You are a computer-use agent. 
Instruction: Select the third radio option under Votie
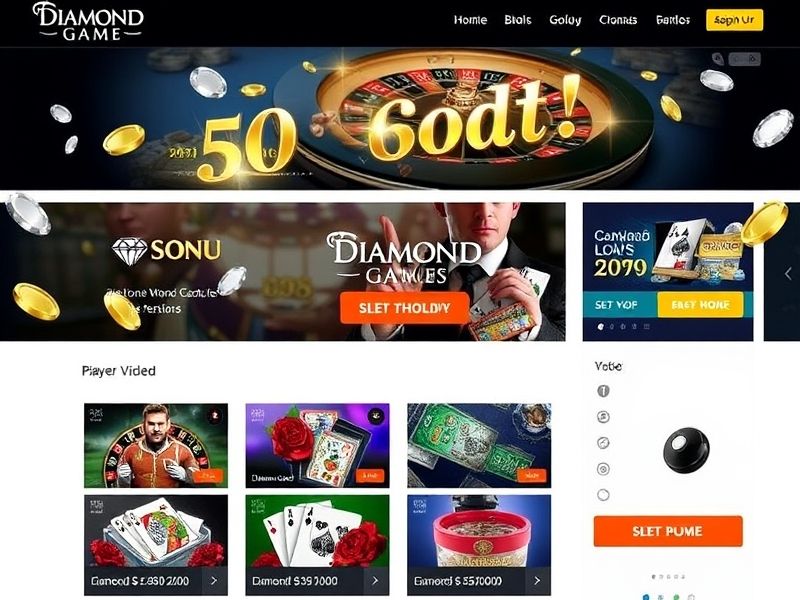tap(603, 443)
